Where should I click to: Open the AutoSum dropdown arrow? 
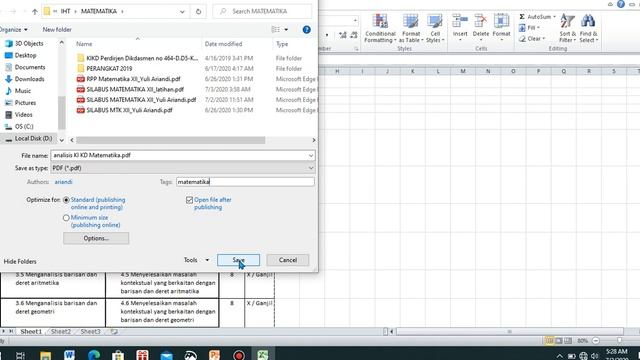[x=554, y=17]
